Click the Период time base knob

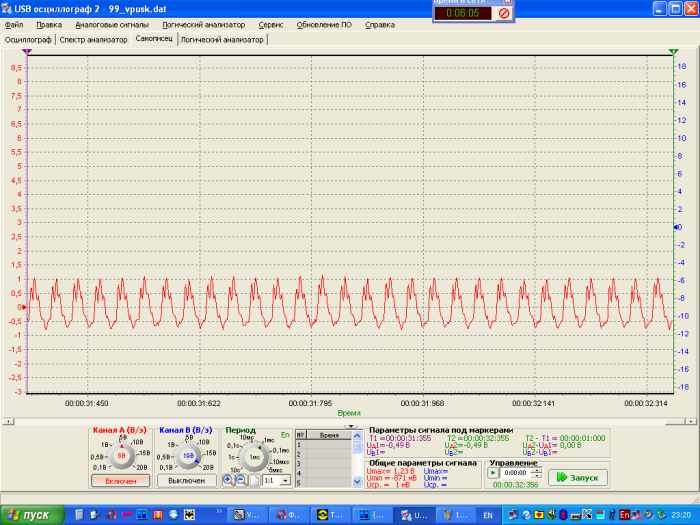tap(254, 457)
